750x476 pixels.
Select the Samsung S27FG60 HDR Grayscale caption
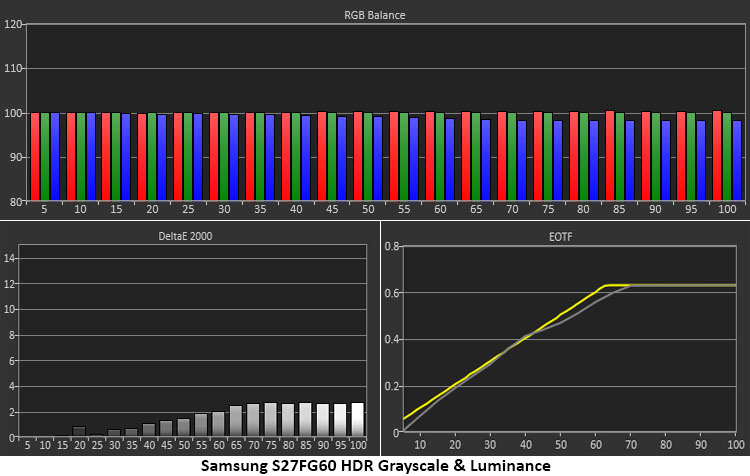click(375, 466)
